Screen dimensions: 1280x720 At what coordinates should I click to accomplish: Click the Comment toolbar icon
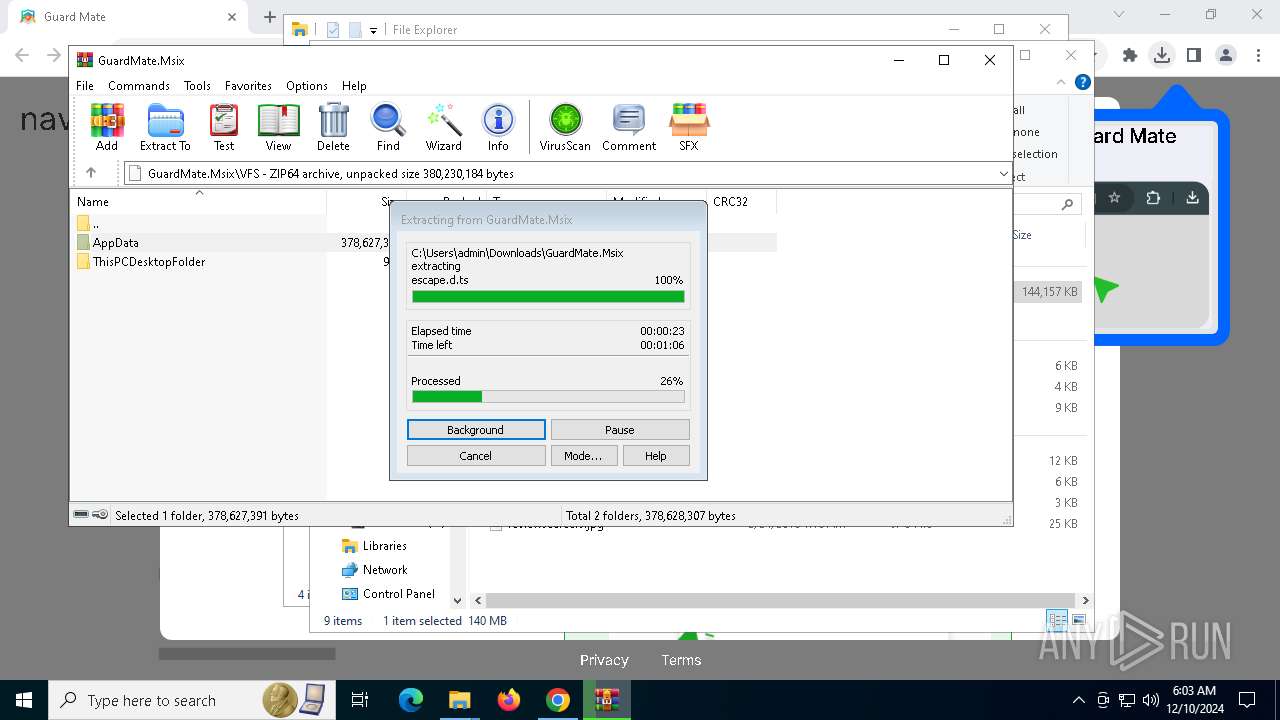[x=629, y=127]
